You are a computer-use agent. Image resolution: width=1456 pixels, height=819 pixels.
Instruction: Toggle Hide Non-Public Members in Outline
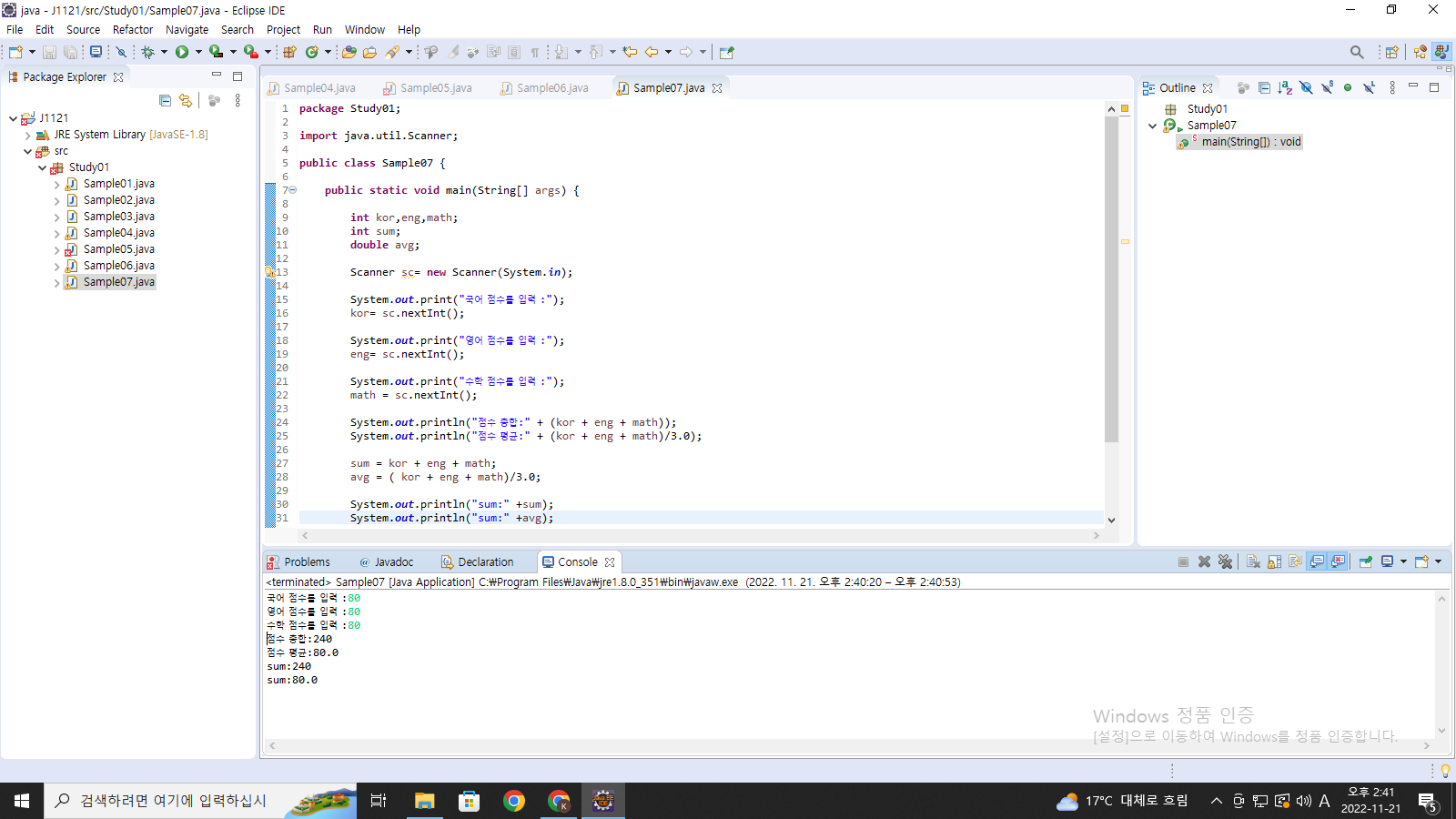pos(1348,87)
